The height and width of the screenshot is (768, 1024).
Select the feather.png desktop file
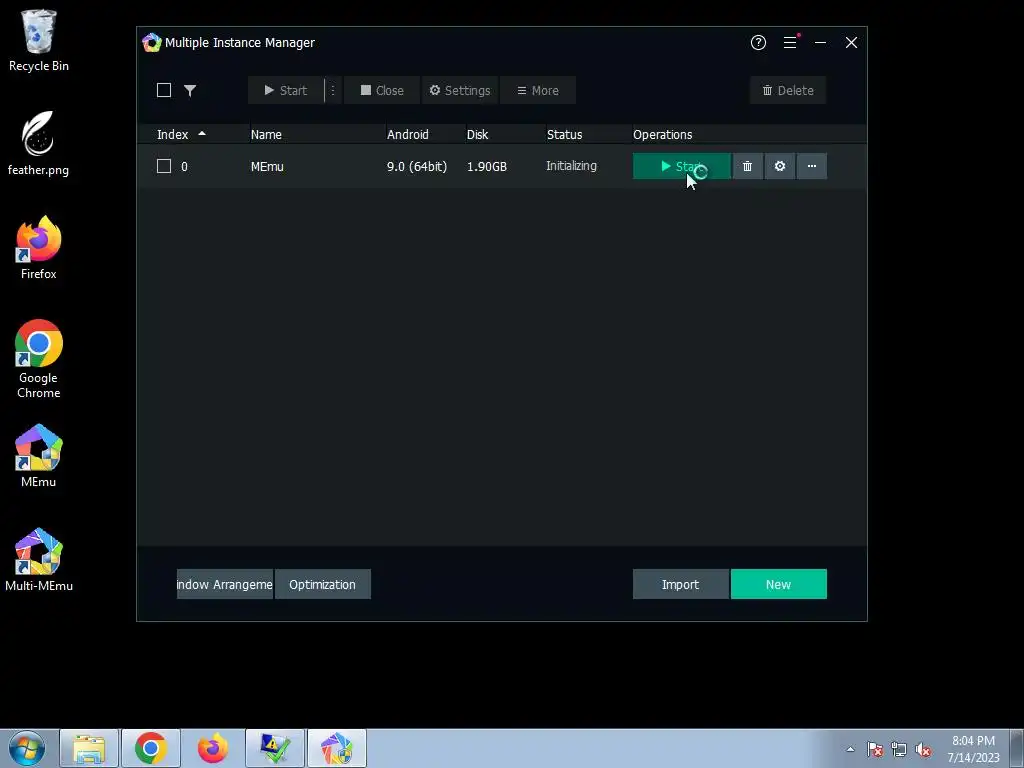click(x=39, y=144)
